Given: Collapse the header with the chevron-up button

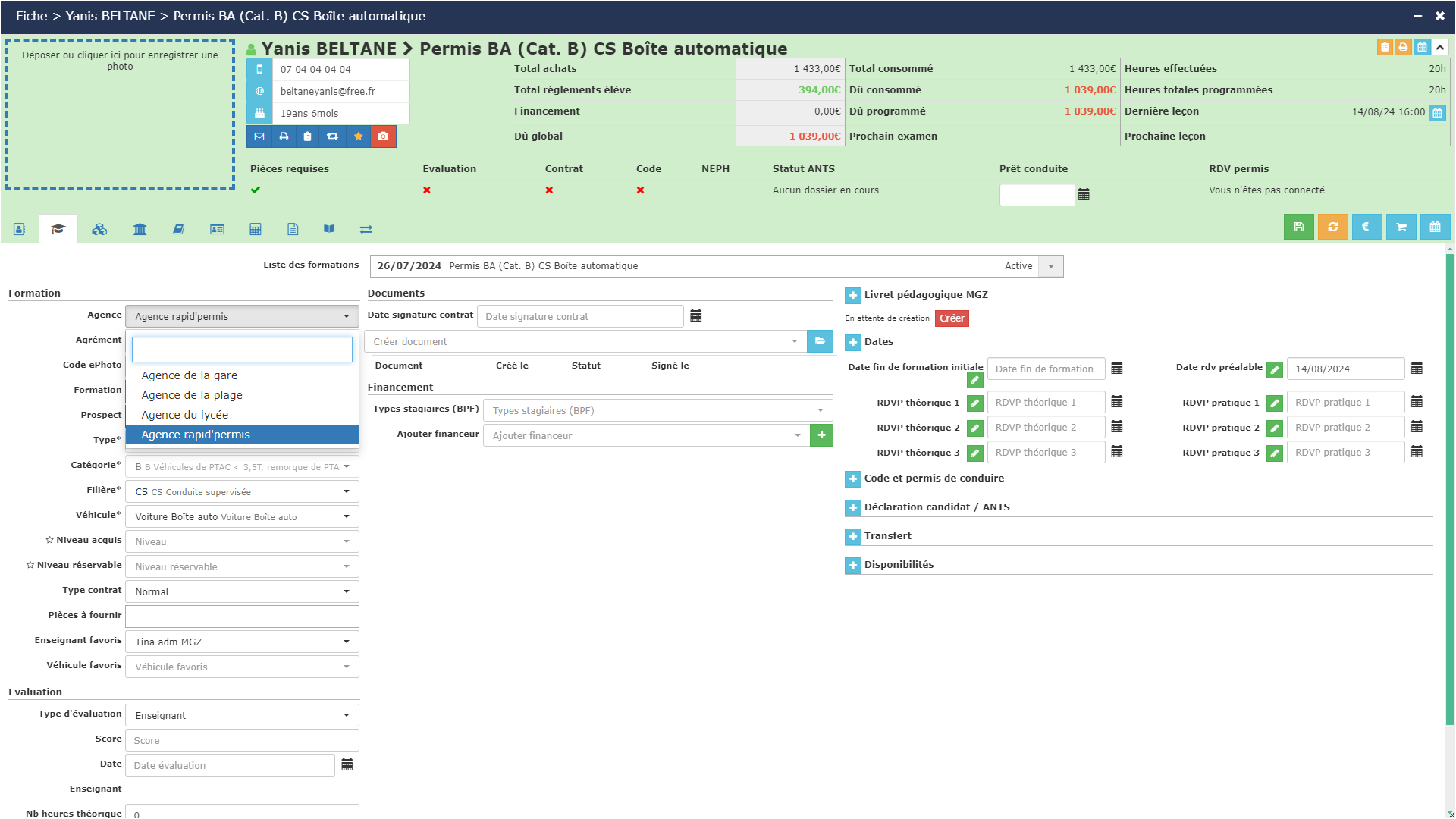Looking at the screenshot, I should [1439, 47].
